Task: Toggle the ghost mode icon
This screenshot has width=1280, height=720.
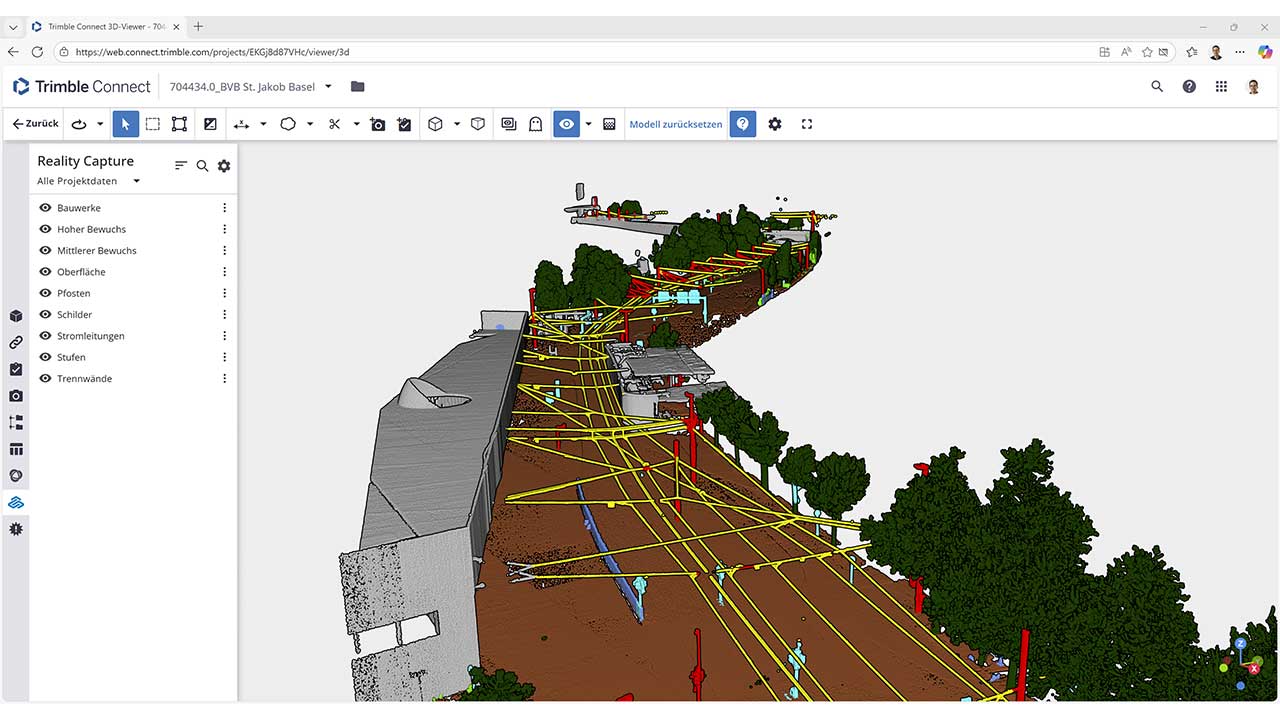Action: (535, 124)
